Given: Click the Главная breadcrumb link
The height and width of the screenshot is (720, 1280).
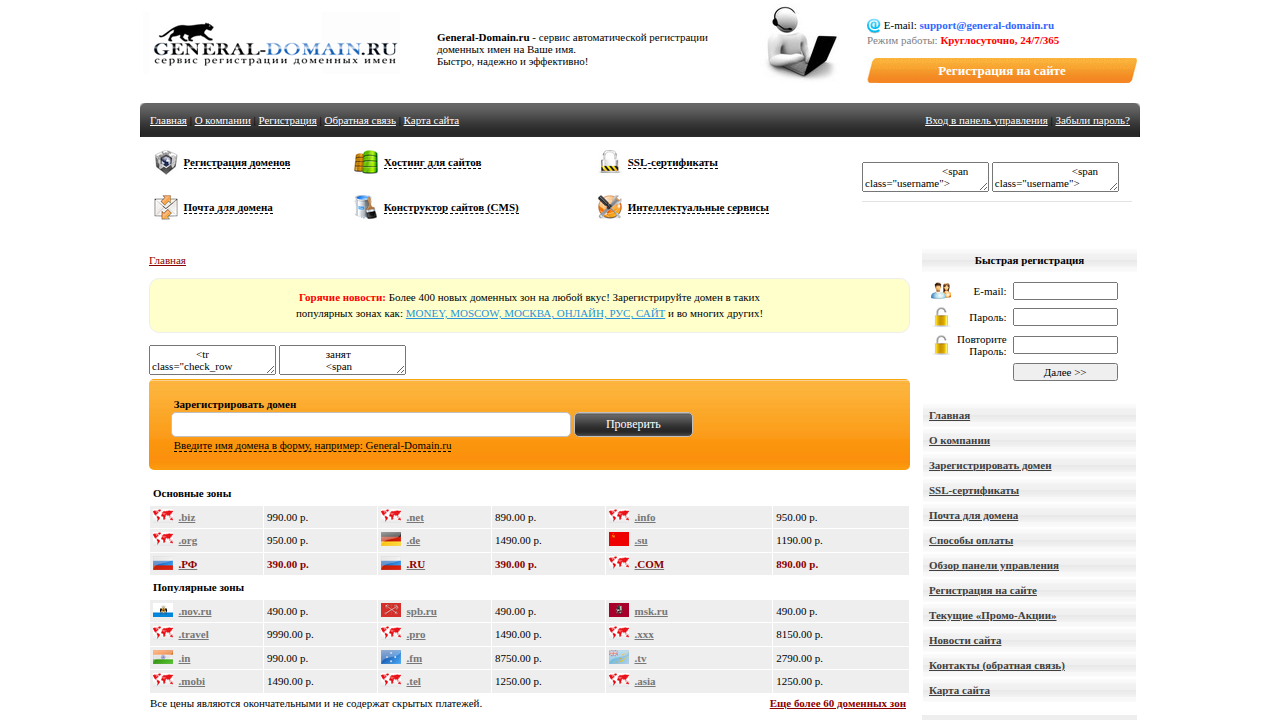Looking at the screenshot, I should pyautogui.click(x=167, y=260).
